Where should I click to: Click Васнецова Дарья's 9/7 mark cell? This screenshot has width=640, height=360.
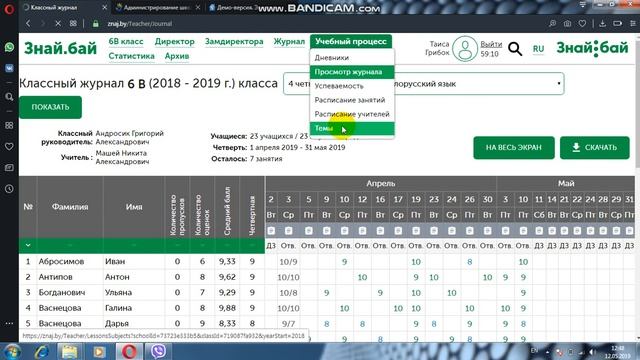pyautogui.click(x=288, y=324)
